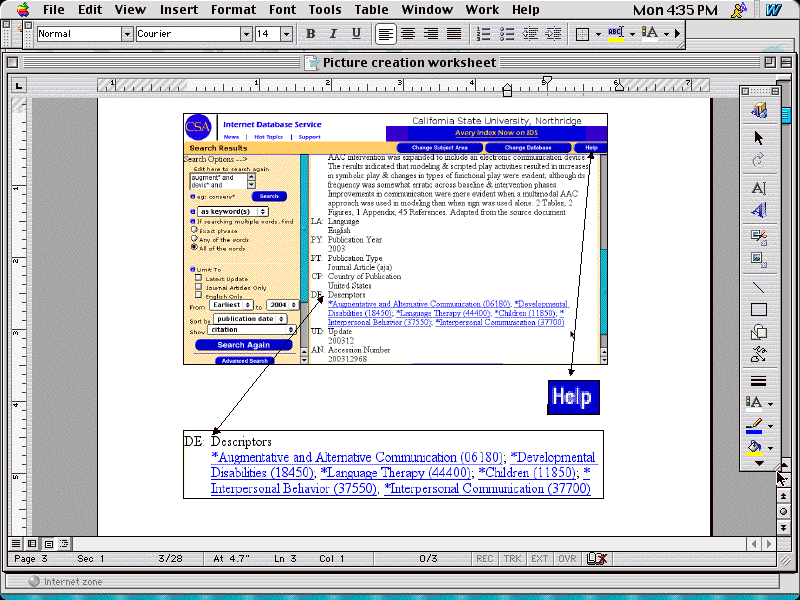Open the font size dropdown showing 14
This screenshot has width=800, height=600.
tap(286, 34)
